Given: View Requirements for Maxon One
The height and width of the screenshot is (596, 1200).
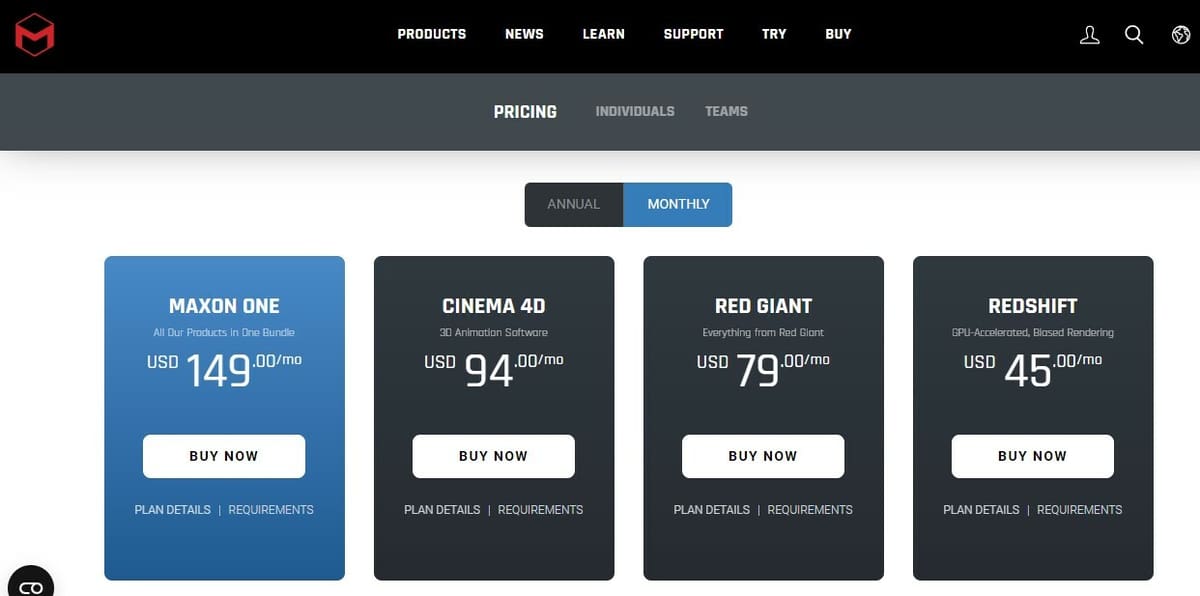Looking at the screenshot, I should [x=271, y=510].
